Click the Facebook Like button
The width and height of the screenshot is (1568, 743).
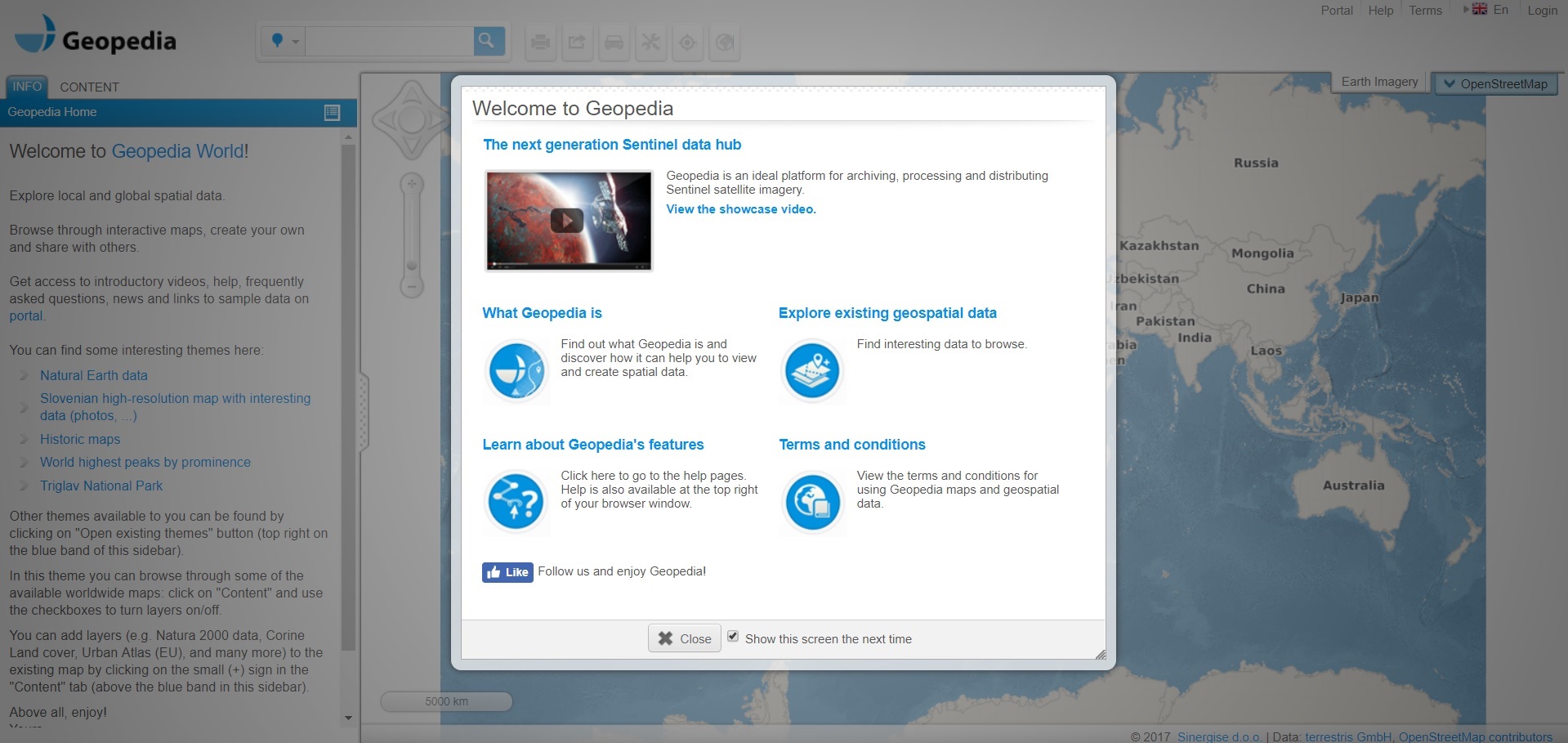(x=507, y=572)
